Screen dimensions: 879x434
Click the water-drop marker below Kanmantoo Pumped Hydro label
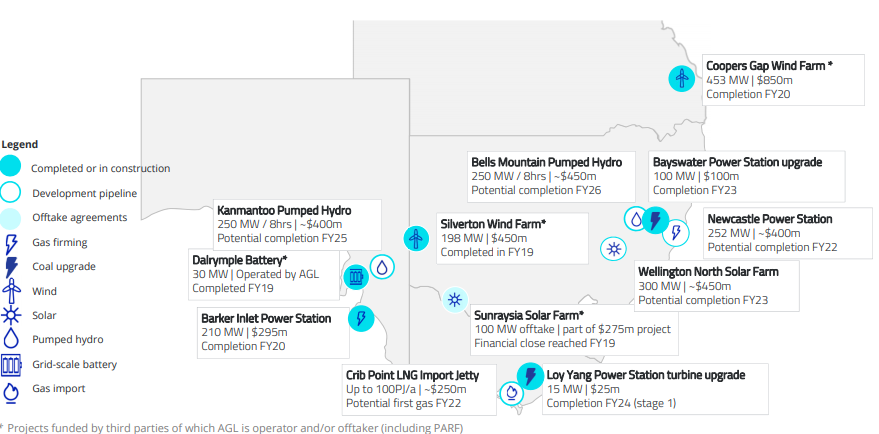pos(382,267)
